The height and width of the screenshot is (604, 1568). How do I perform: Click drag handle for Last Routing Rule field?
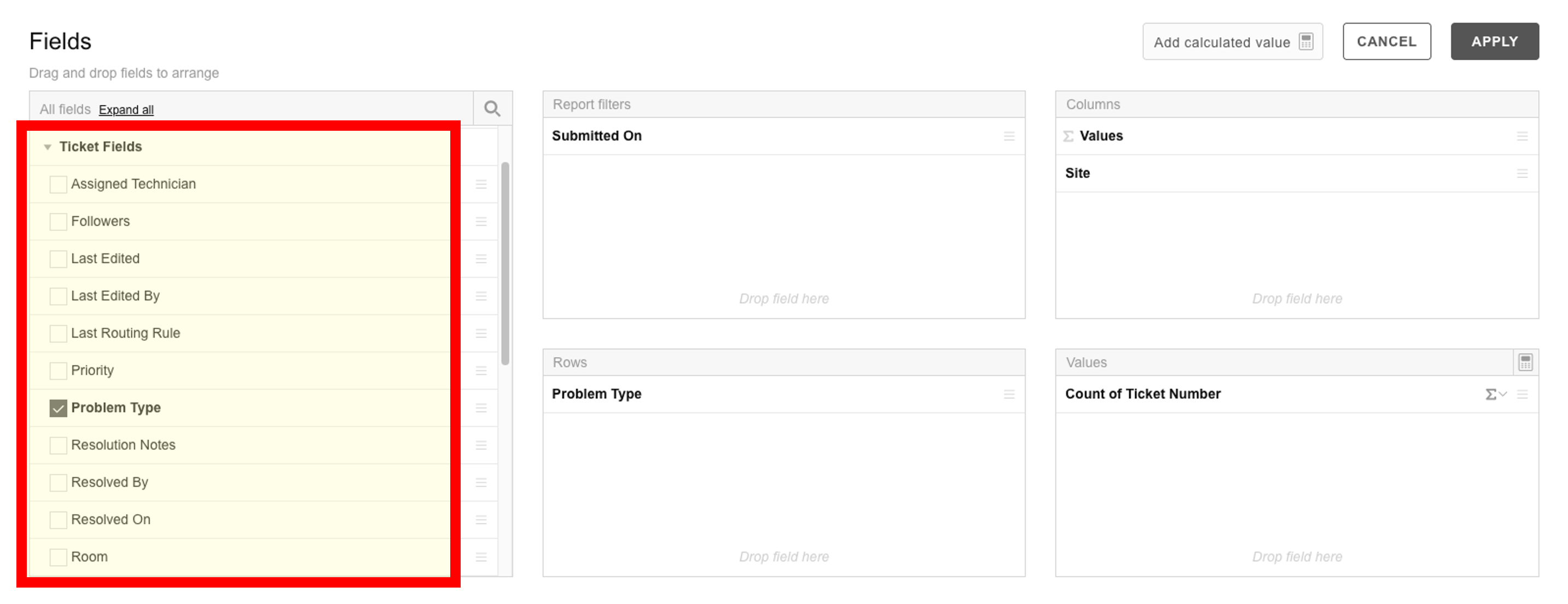(481, 334)
